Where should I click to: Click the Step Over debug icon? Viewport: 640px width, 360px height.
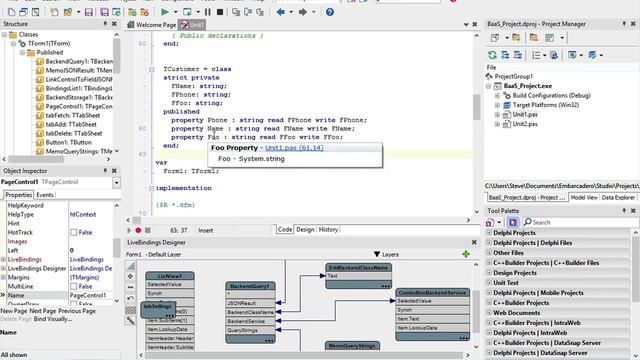(248, 12)
